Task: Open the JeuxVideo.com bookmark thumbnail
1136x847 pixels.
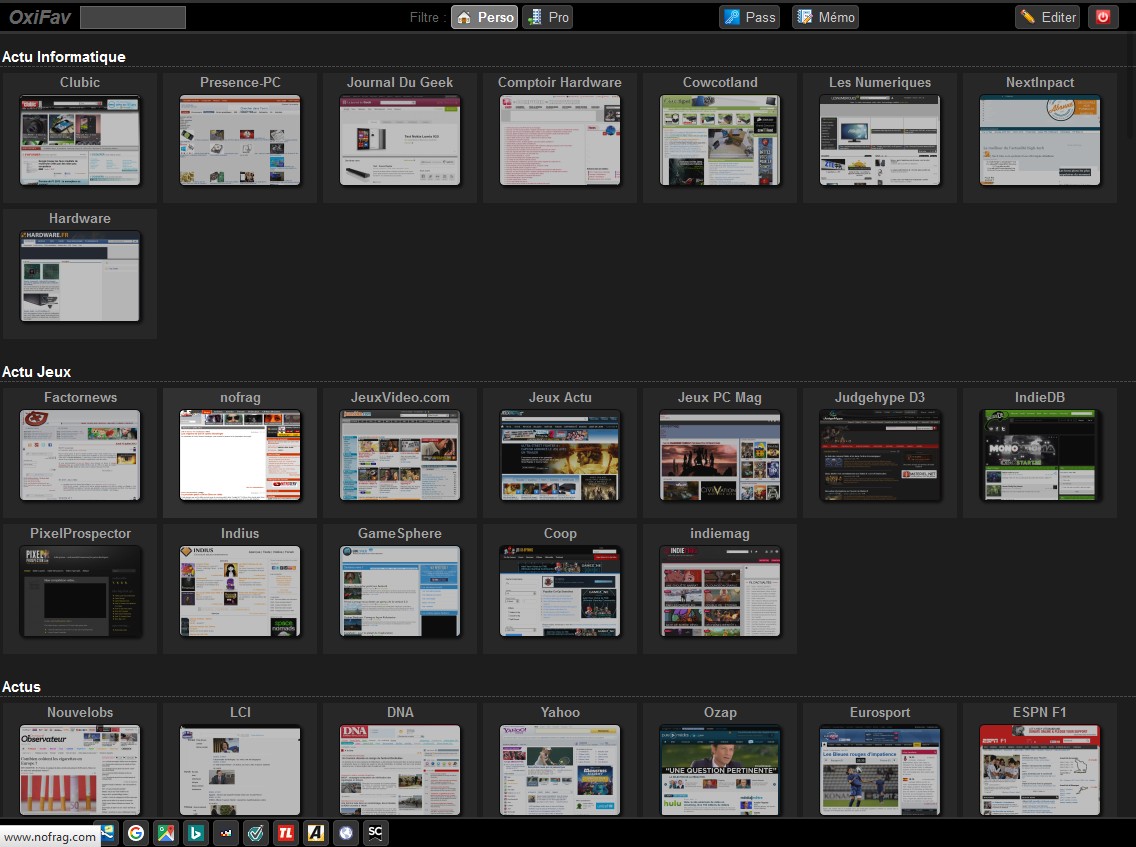Action: coord(400,455)
